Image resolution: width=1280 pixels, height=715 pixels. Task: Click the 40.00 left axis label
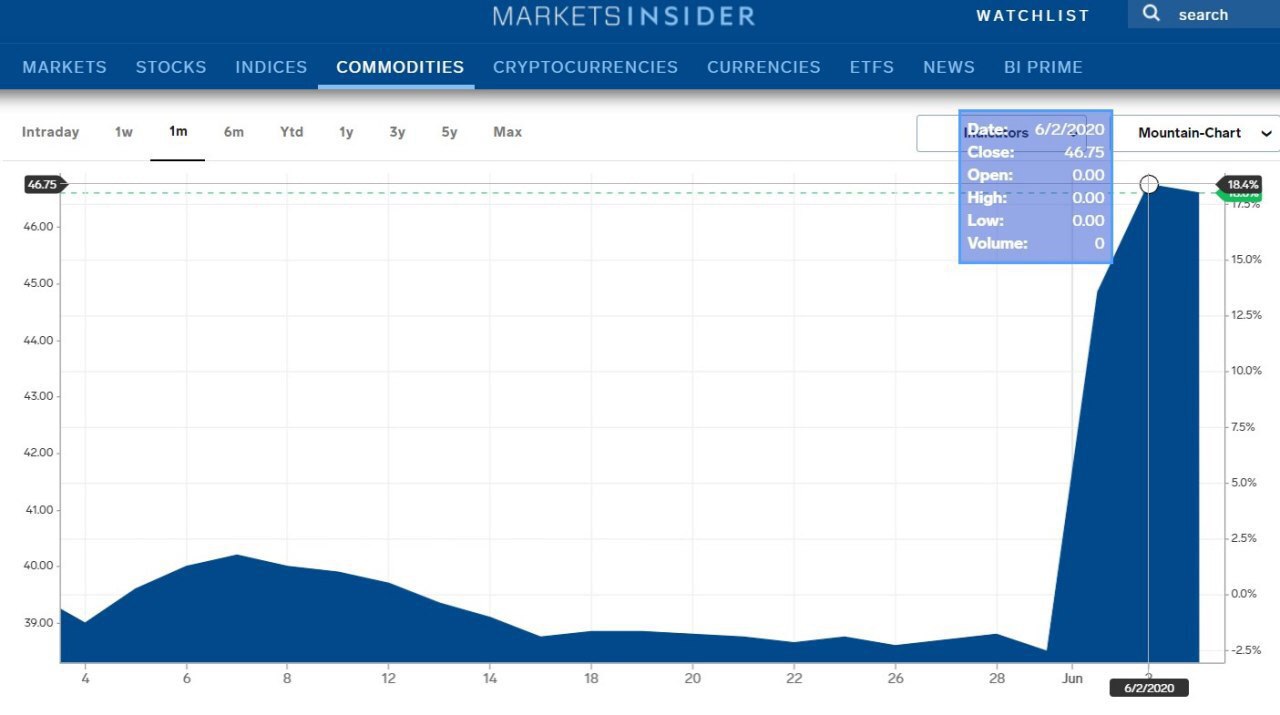pos(40,566)
